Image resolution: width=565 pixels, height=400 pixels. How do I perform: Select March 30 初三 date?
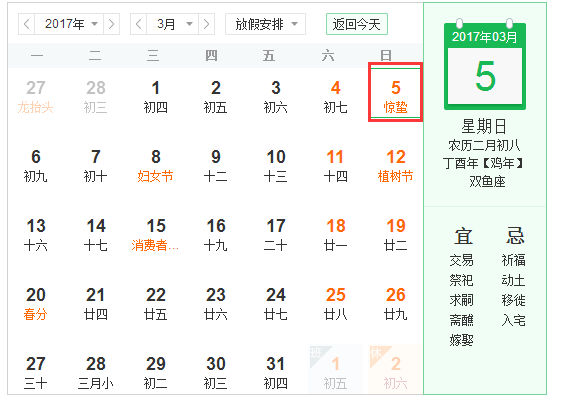click(215, 373)
